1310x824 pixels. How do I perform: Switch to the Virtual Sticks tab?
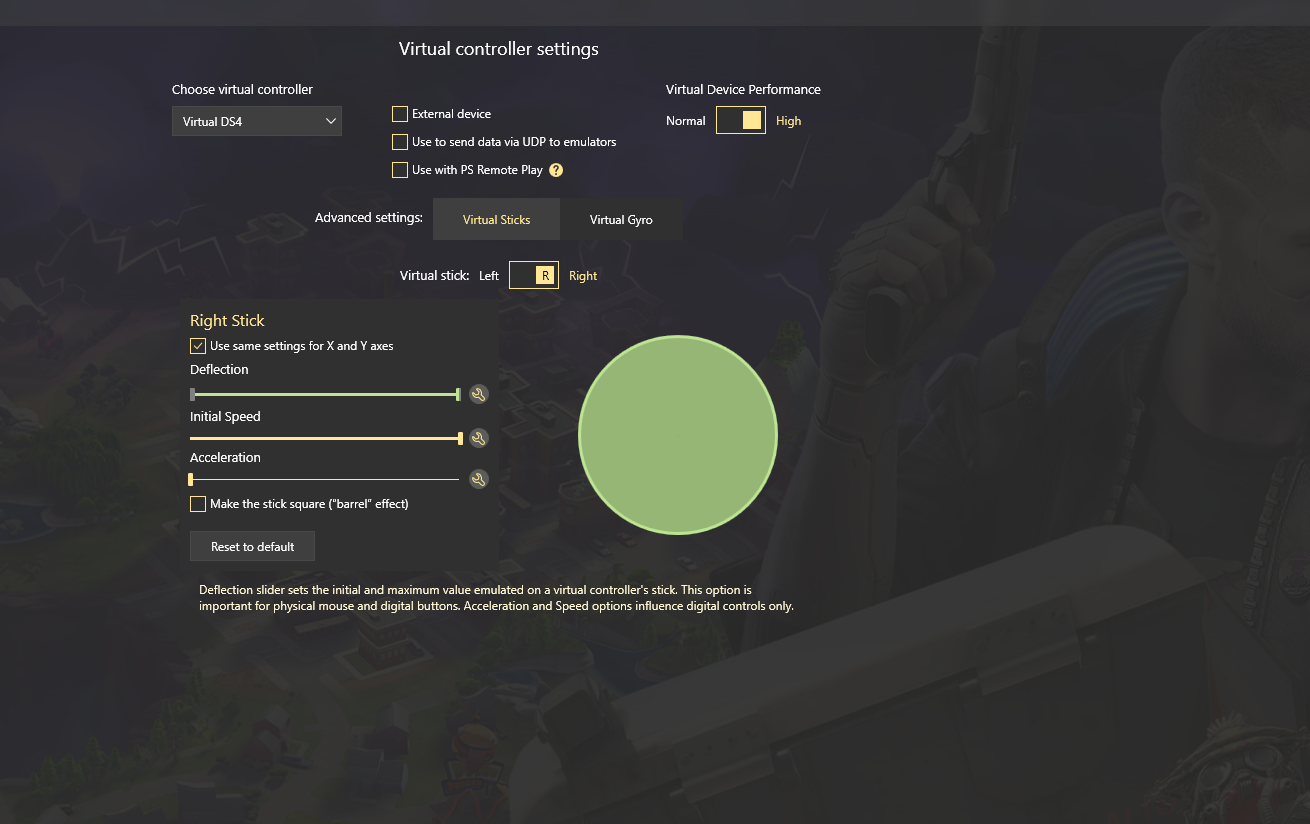pos(496,219)
